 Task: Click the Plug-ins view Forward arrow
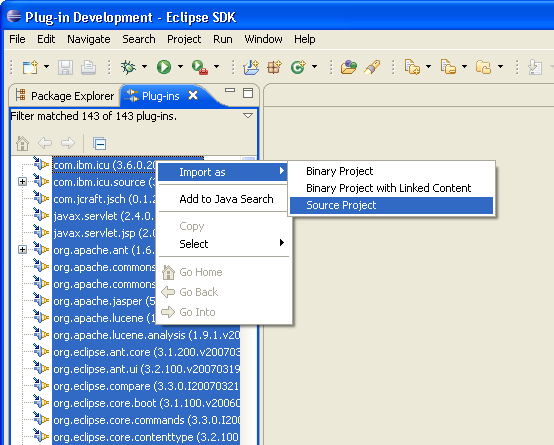[67, 143]
